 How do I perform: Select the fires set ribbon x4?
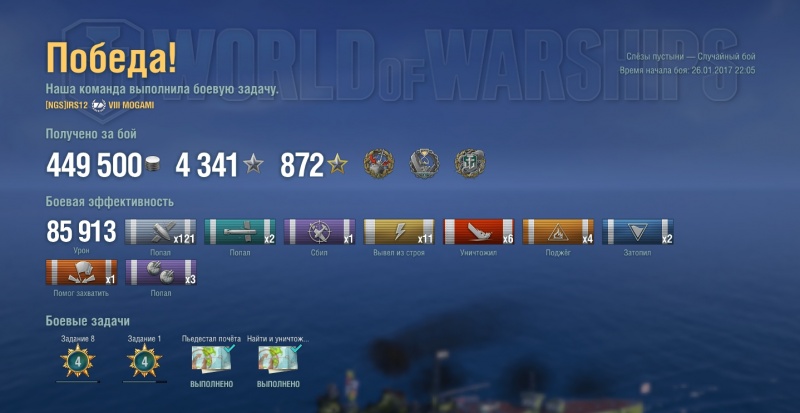click(x=558, y=232)
